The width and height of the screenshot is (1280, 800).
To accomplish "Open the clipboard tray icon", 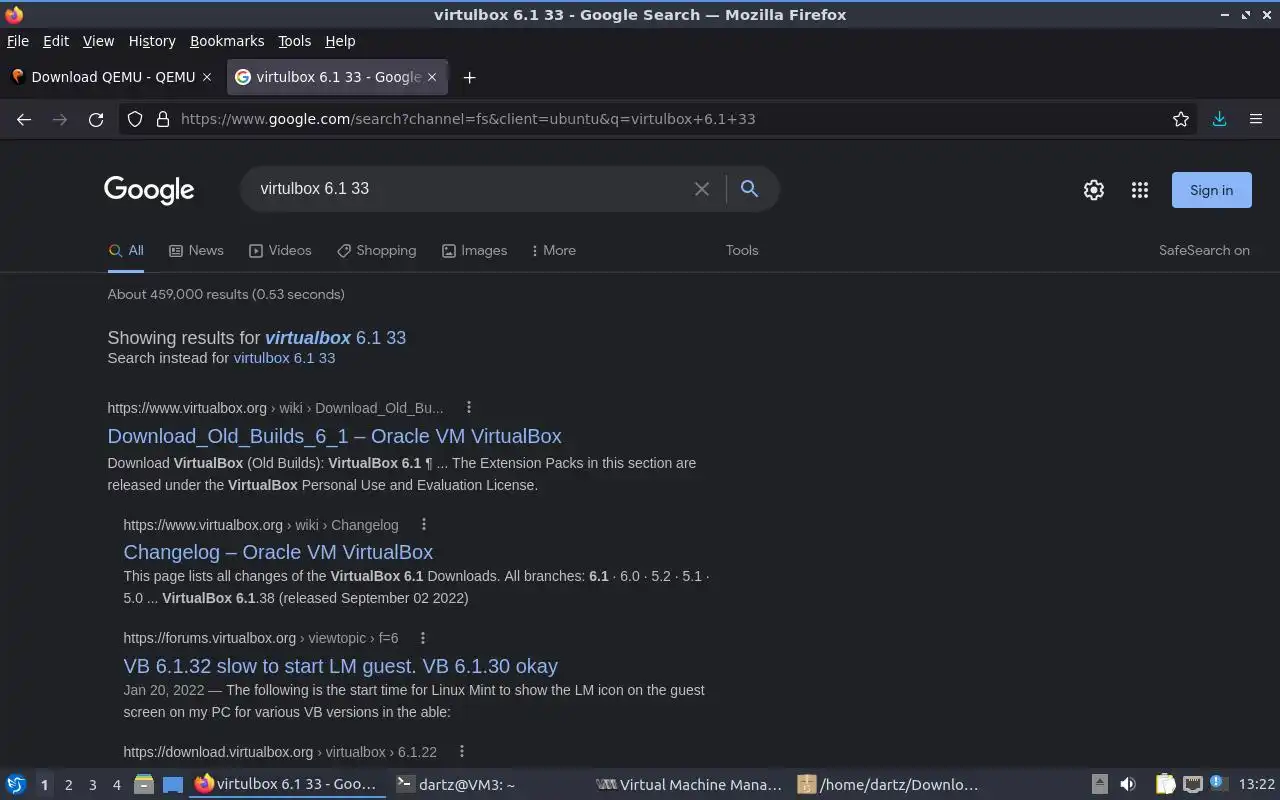I will (x=1165, y=785).
